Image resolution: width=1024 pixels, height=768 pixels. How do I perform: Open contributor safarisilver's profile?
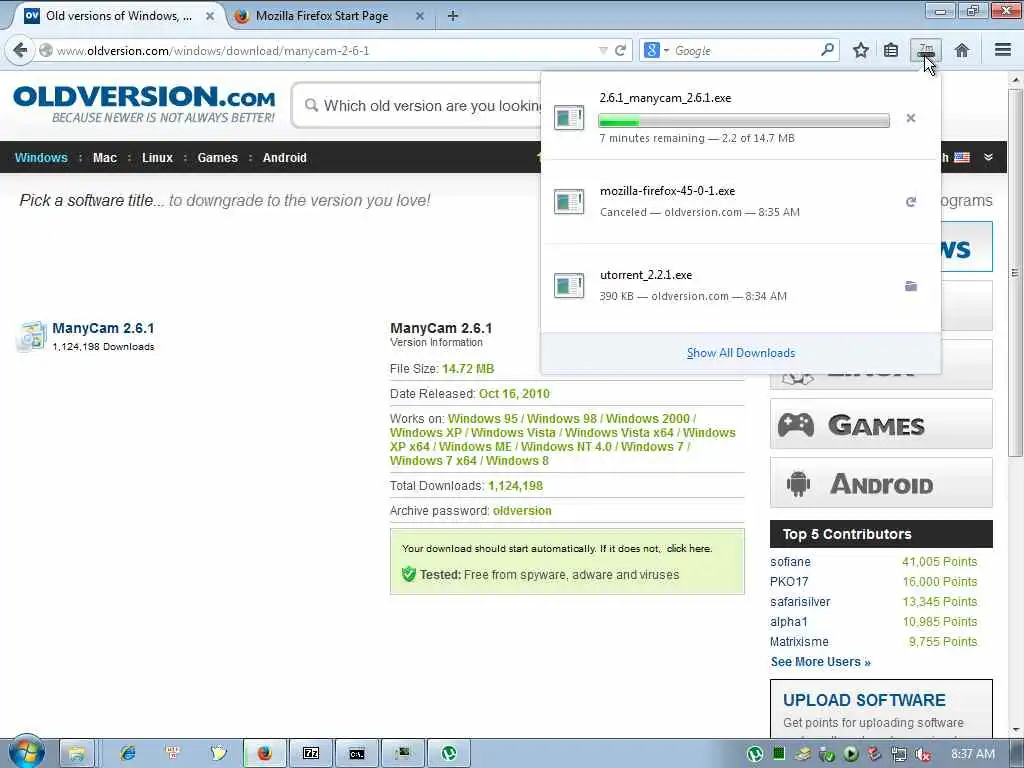click(x=800, y=601)
